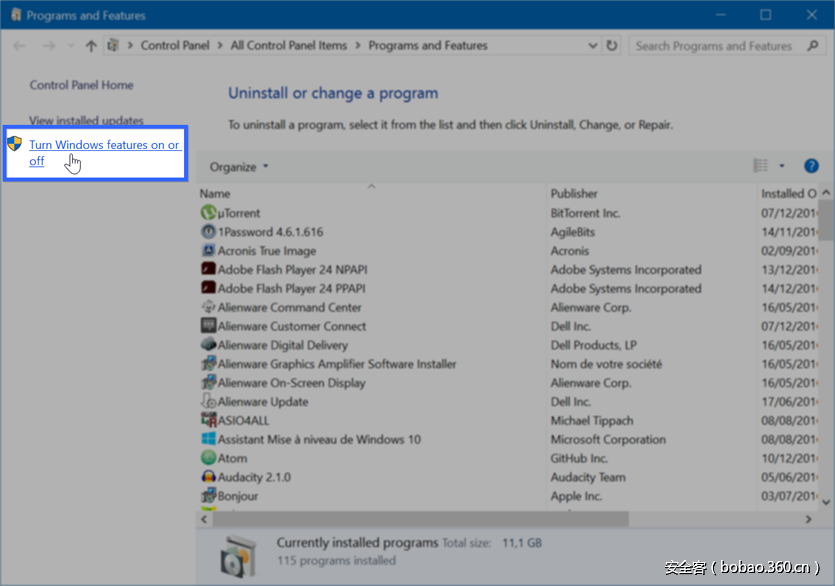
Task: Click the Atom program icon
Action: pos(208,458)
